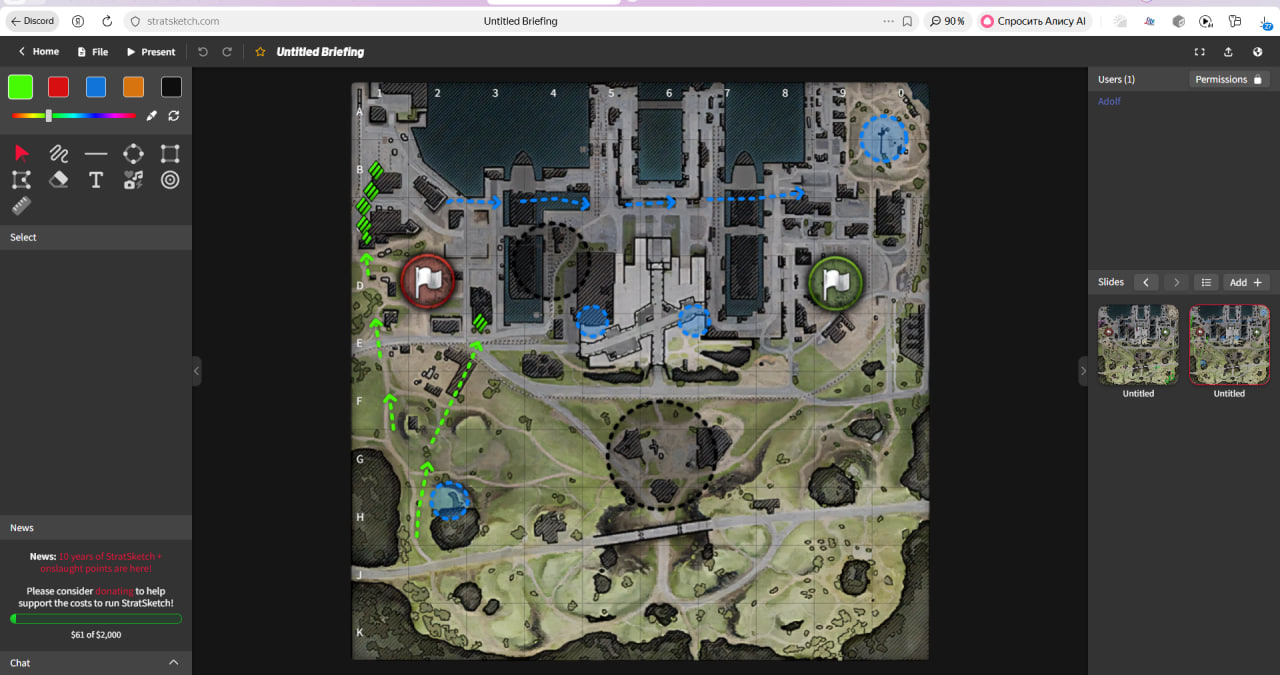Select the straight line tool
Viewport: 1280px width, 675px height.
pyautogui.click(x=96, y=153)
